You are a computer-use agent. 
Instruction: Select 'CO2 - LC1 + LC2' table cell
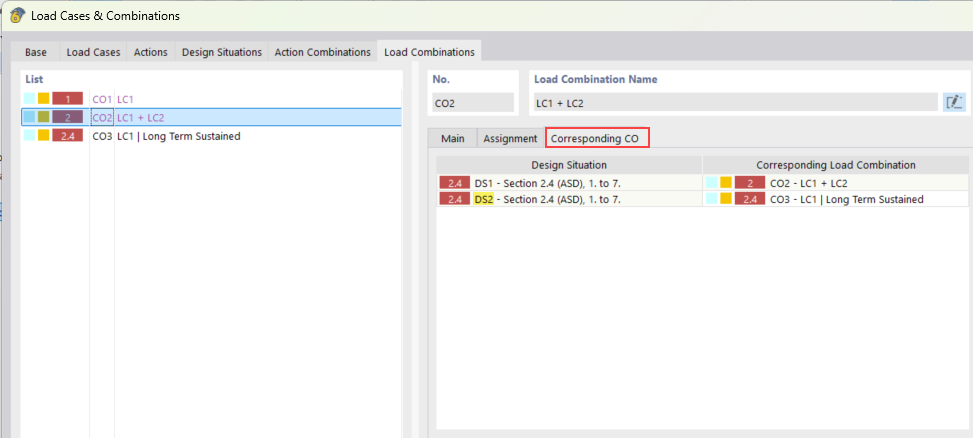pyautogui.click(x=836, y=182)
